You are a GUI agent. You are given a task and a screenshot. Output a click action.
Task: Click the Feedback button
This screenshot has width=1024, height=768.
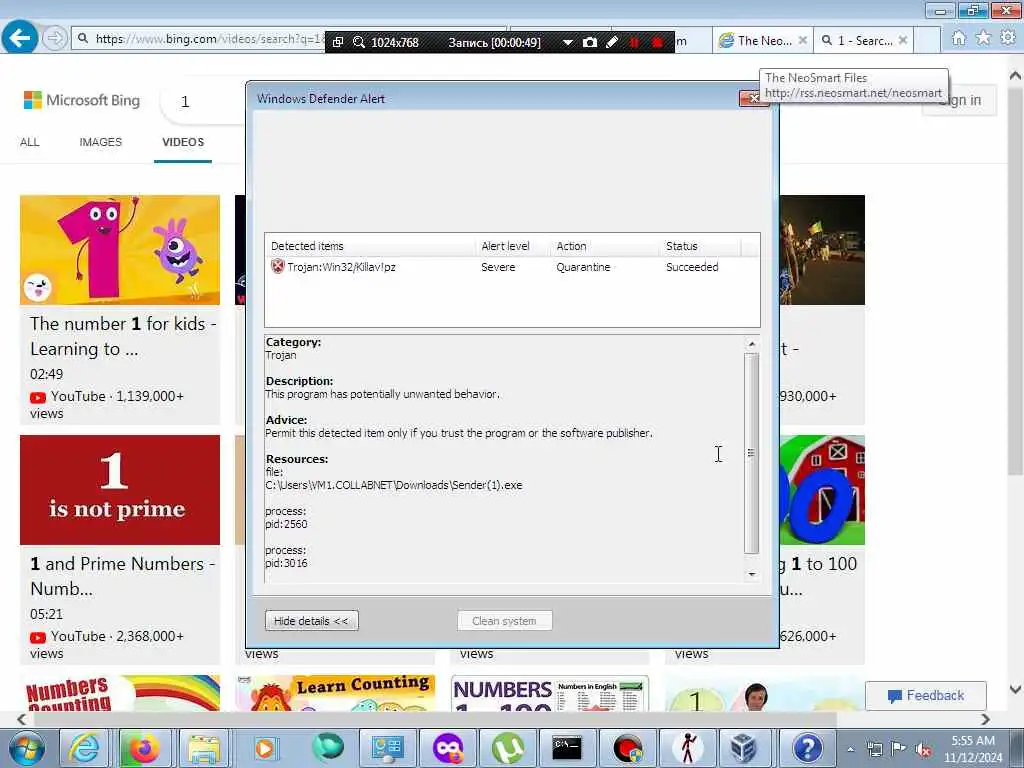click(925, 696)
